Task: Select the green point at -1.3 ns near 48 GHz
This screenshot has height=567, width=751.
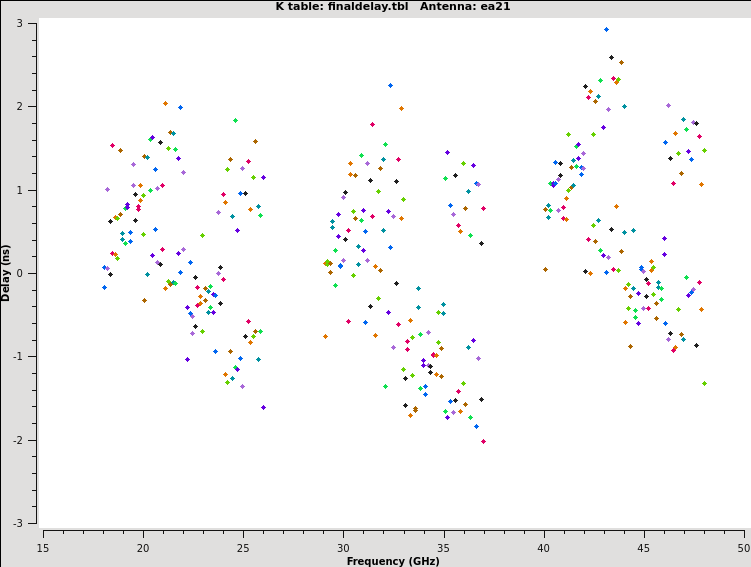Action: [704, 383]
